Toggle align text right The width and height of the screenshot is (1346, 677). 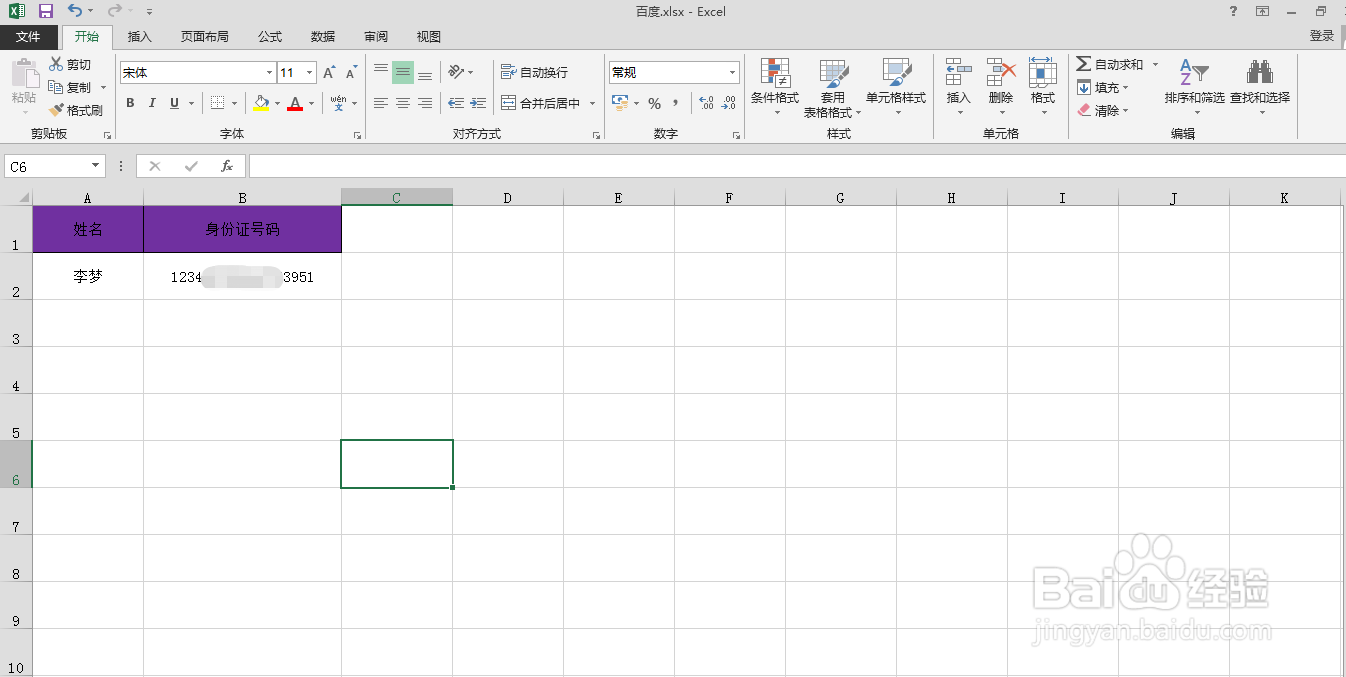tap(425, 103)
